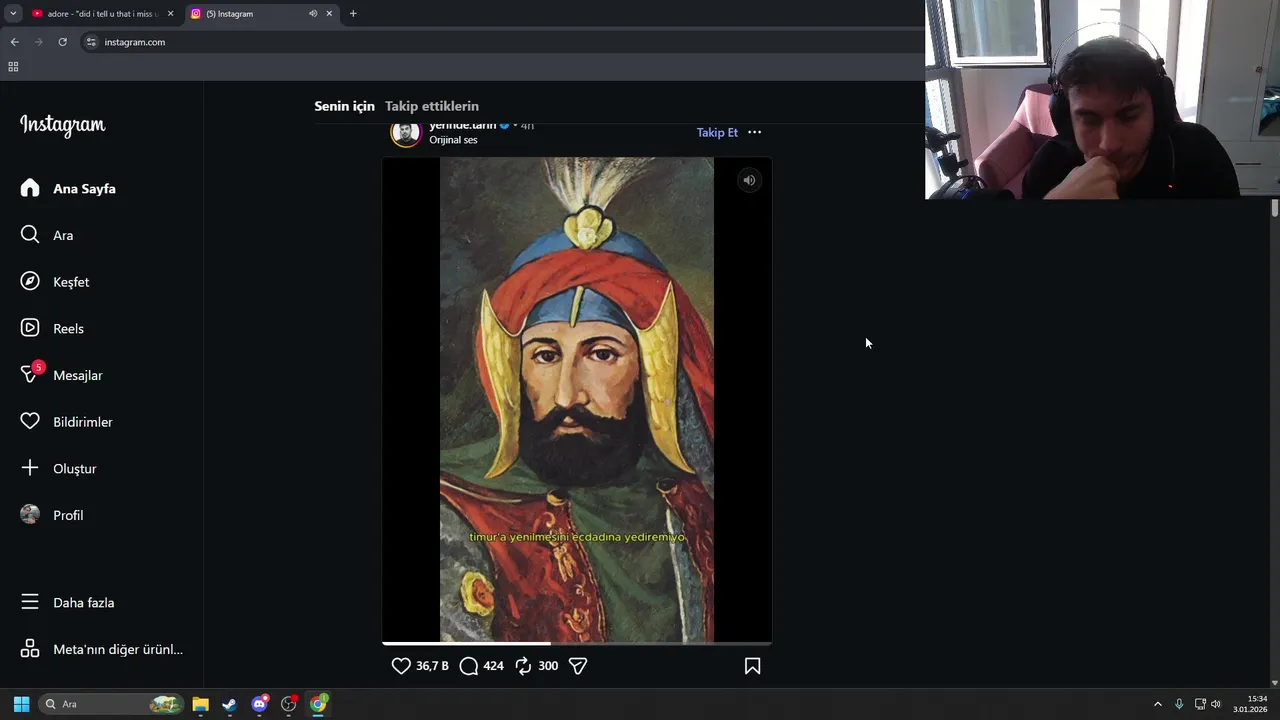Screen dimensions: 1280x720
Task: Follow account via Takip Et
Action: coord(717,132)
